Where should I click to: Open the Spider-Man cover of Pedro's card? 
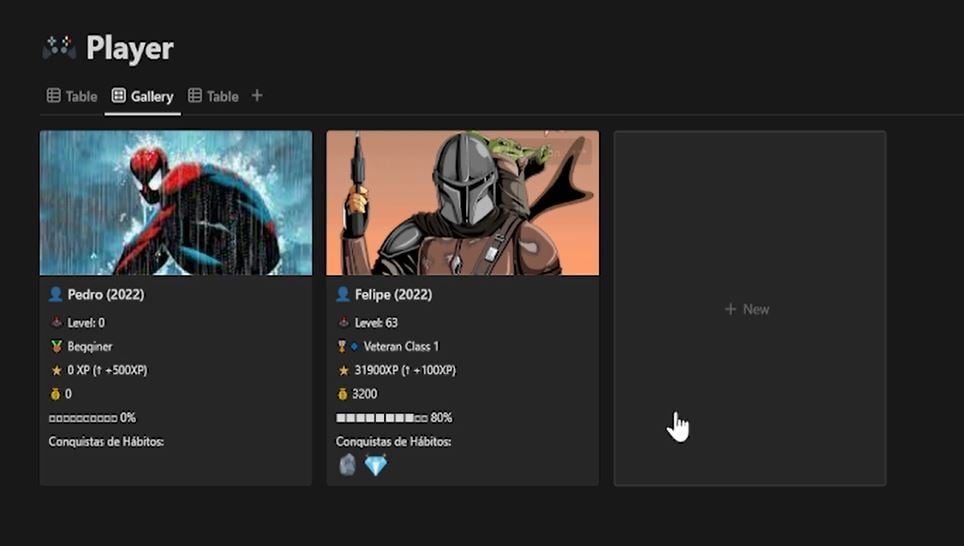pyautogui.click(x=176, y=203)
